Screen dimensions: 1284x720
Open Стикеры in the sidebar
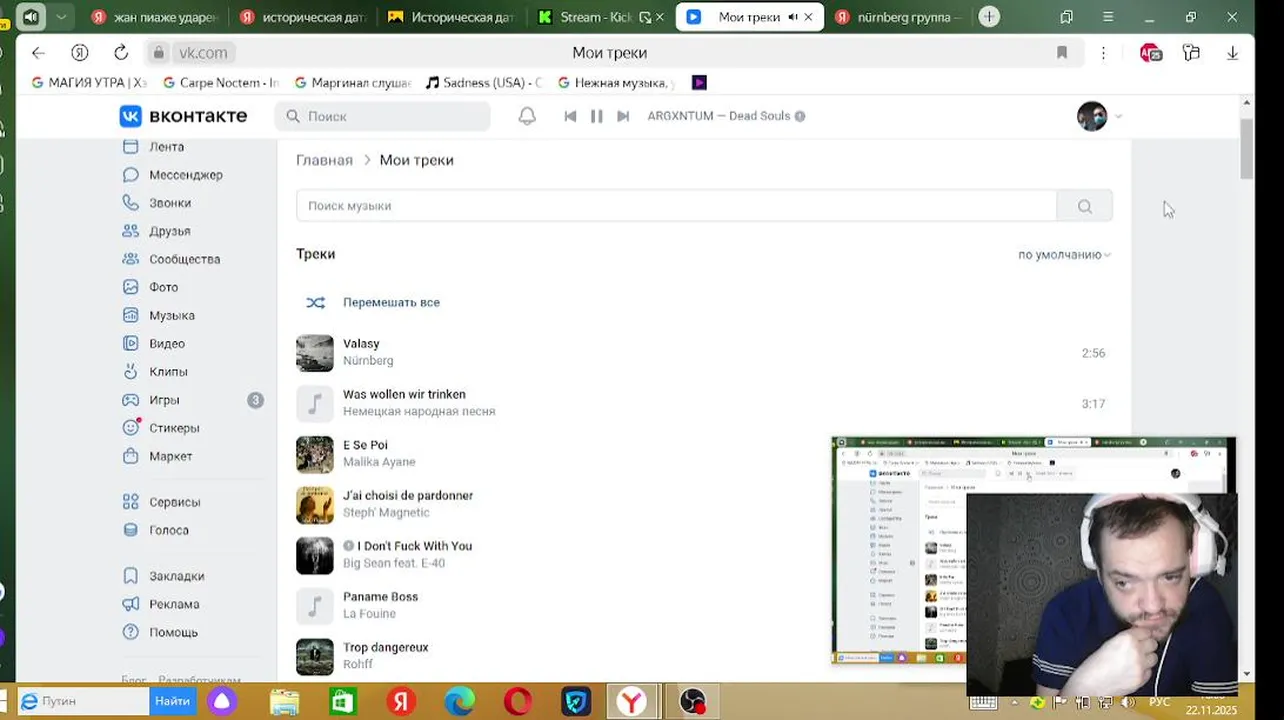(x=174, y=428)
